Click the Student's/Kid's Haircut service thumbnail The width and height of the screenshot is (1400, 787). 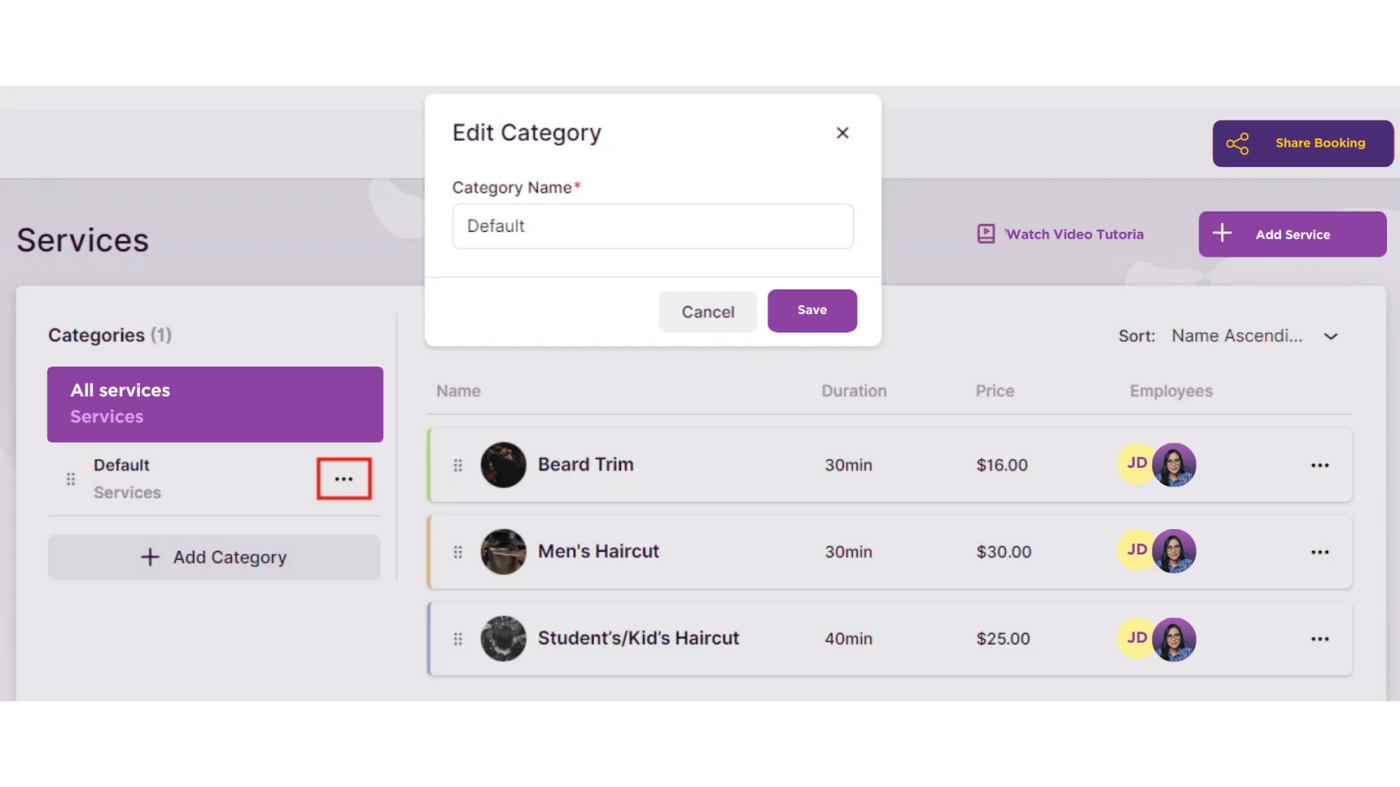pos(503,639)
